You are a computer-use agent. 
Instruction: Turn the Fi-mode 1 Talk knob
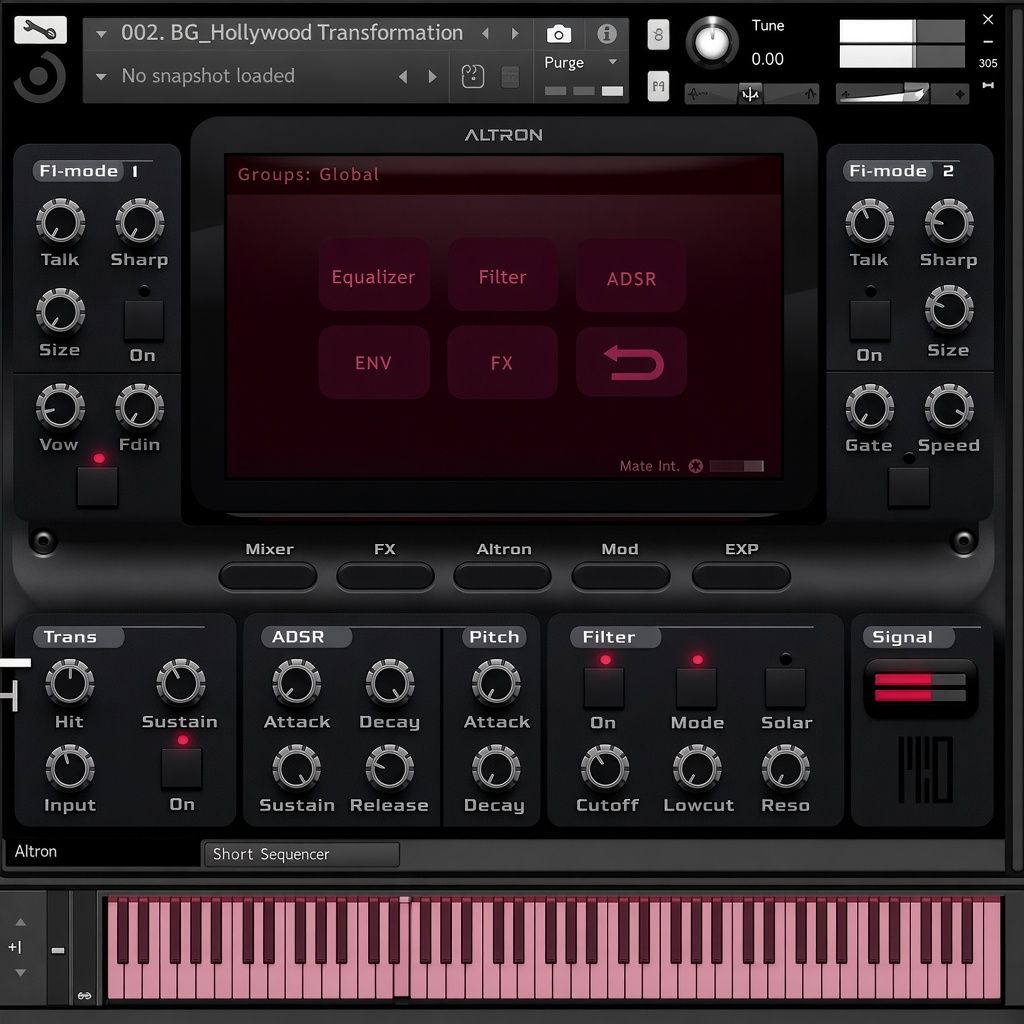(x=60, y=222)
